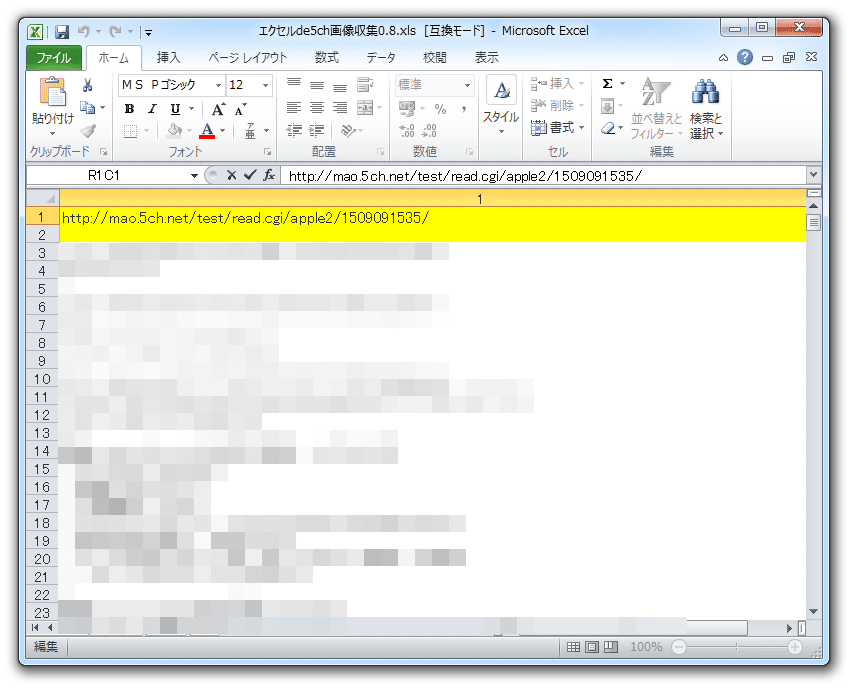
Task: Open the スタイル styles button
Action: [x=501, y=106]
